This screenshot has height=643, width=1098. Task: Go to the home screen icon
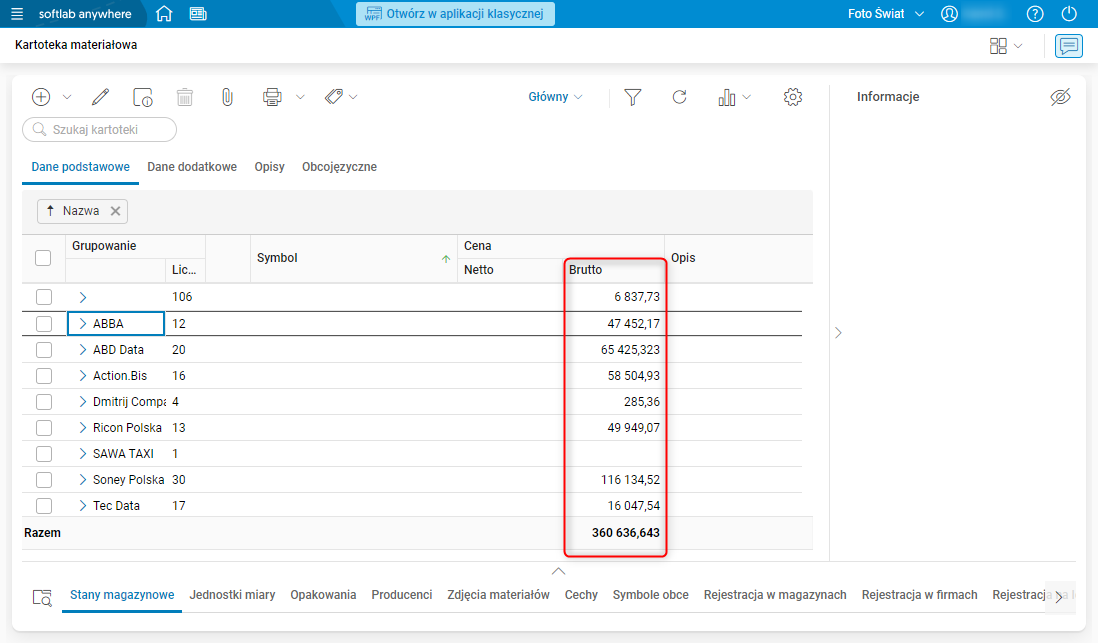point(164,14)
